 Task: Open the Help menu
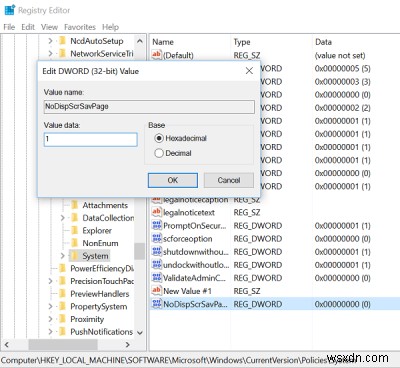[110, 27]
